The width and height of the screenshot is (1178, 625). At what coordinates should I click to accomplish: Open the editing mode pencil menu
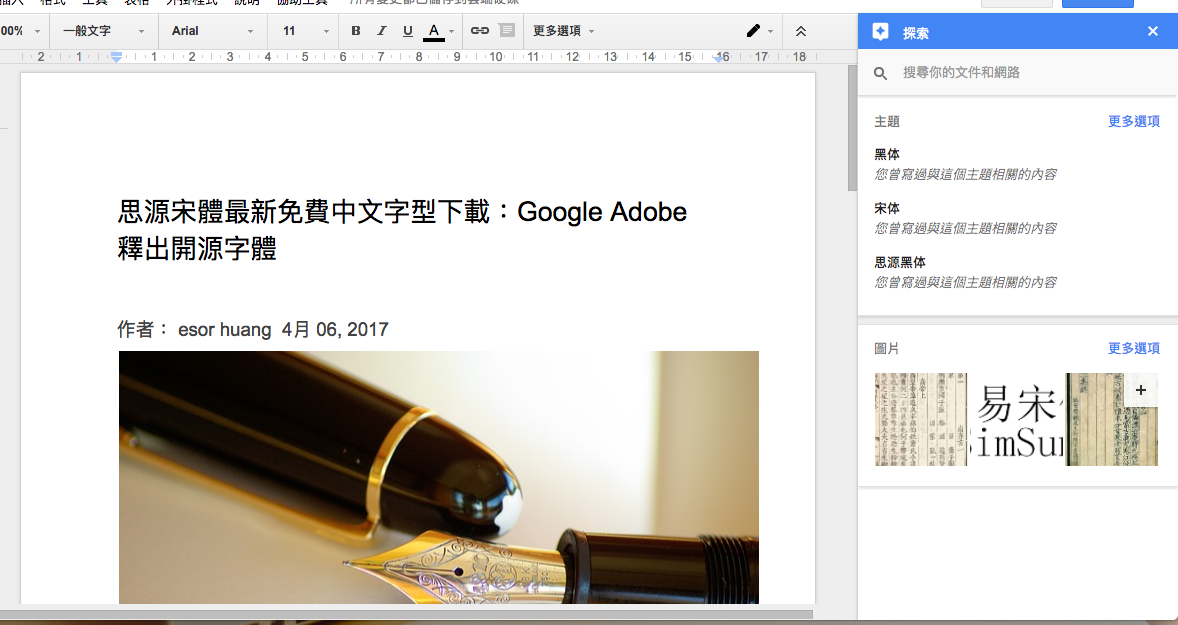click(x=753, y=31)
